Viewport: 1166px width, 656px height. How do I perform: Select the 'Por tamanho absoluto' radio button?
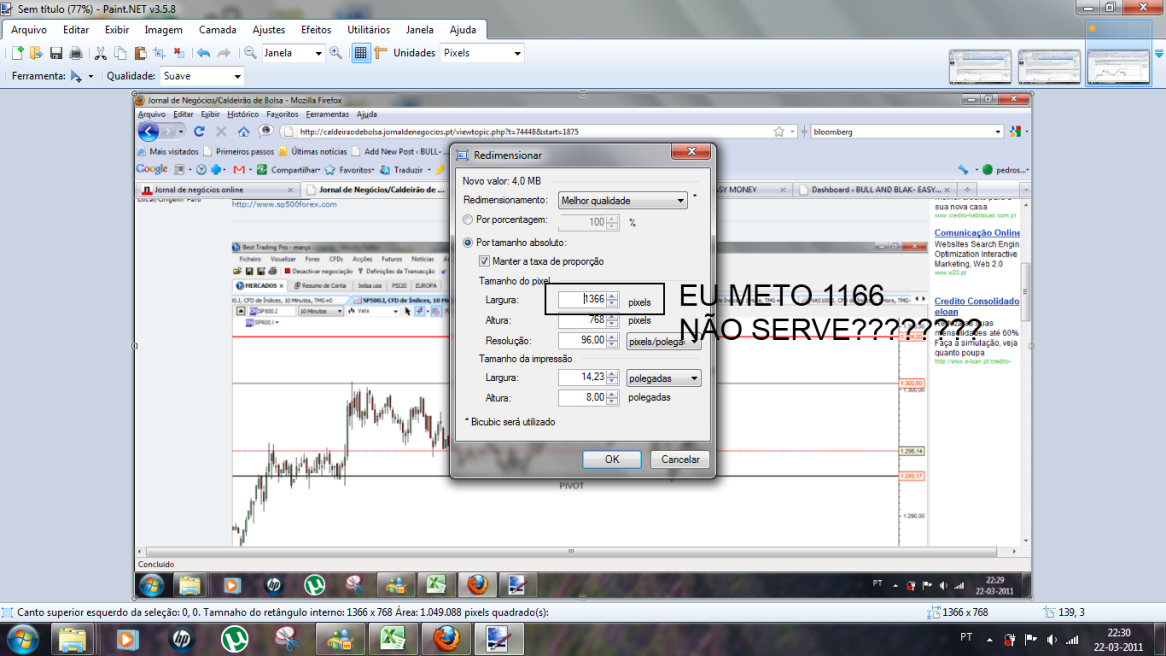[x=468, y=242]
